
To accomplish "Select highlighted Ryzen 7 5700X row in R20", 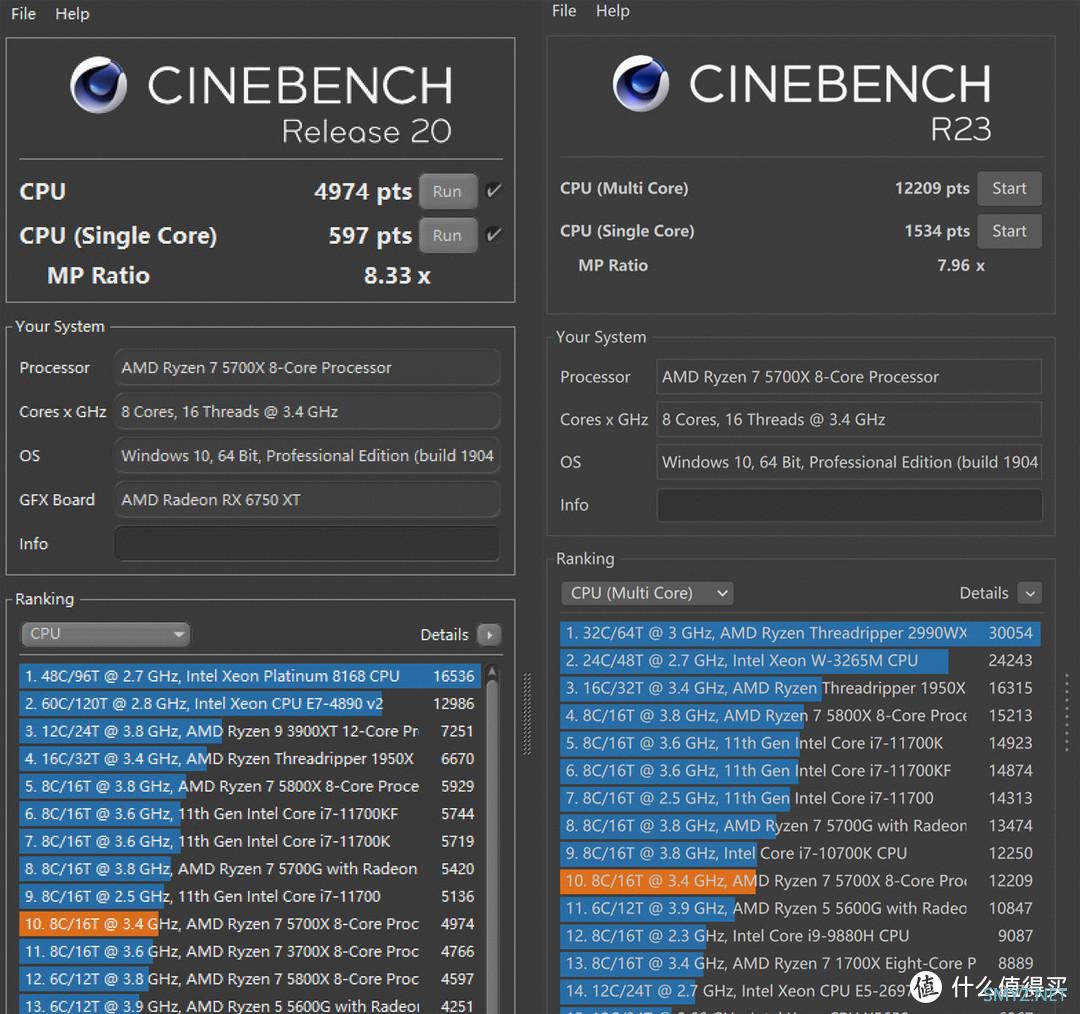I will (250, 924).
